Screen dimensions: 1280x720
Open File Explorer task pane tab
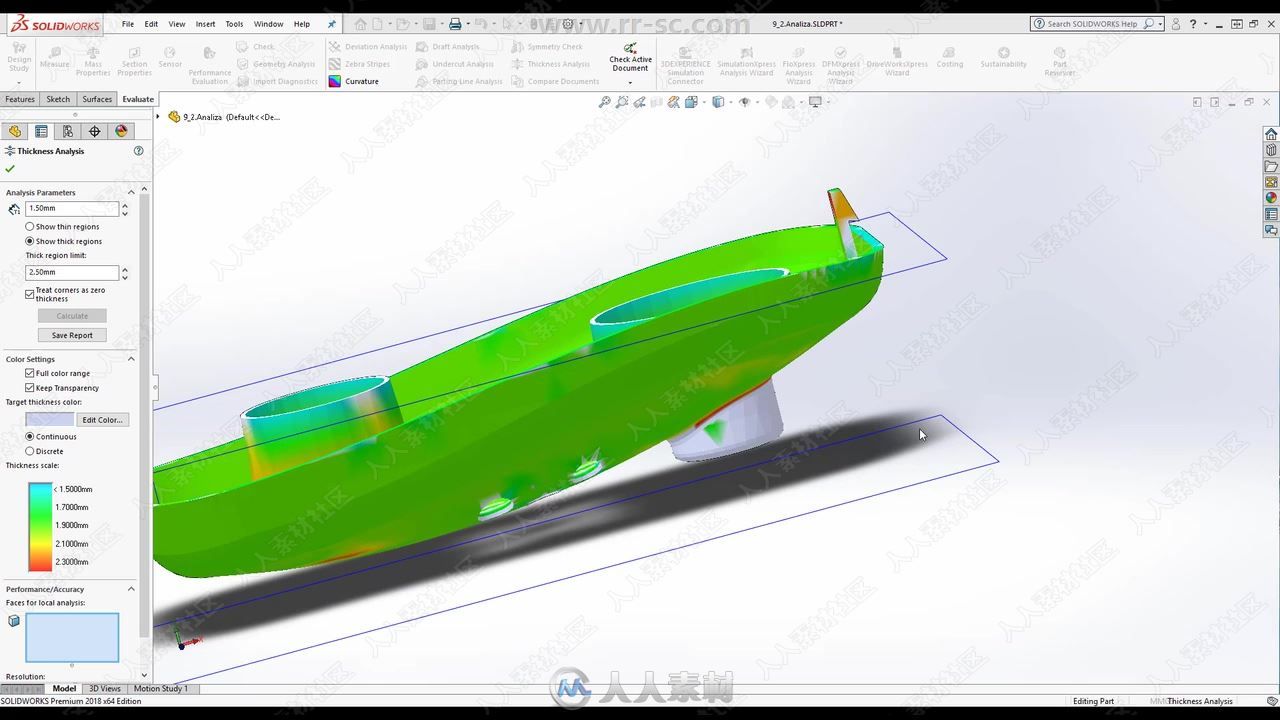tap(1271, 166)
